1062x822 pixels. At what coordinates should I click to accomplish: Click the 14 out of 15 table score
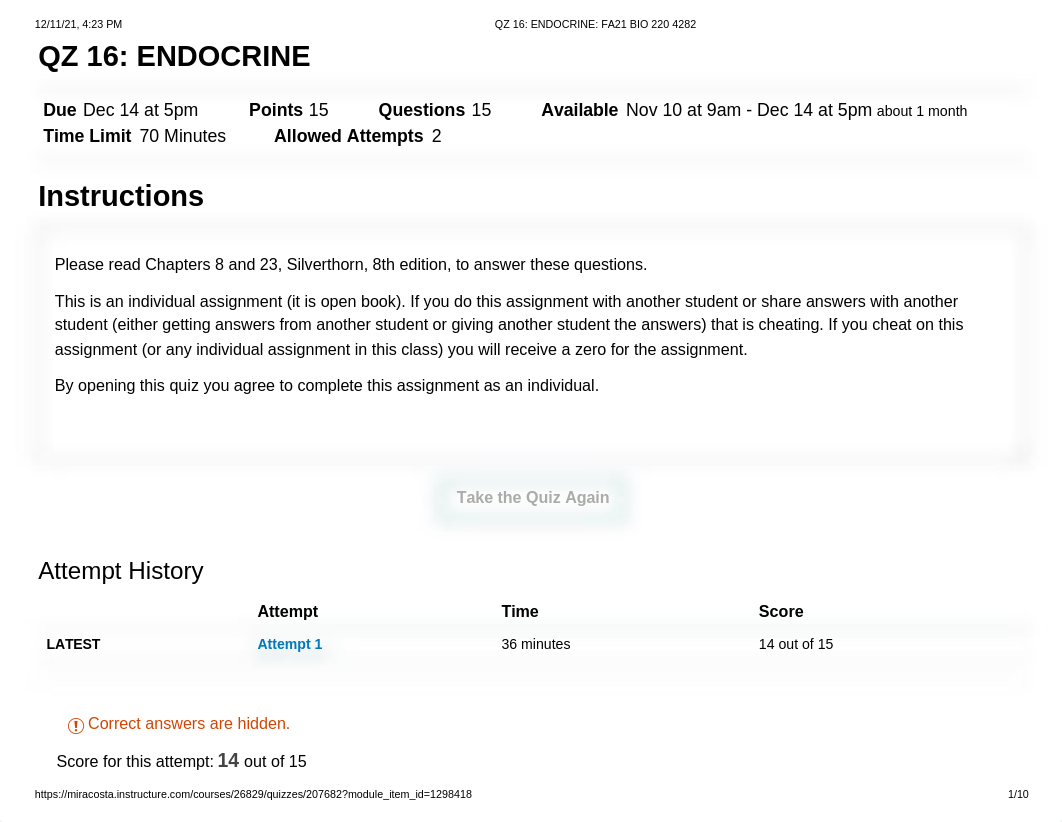tap(796, 644)
